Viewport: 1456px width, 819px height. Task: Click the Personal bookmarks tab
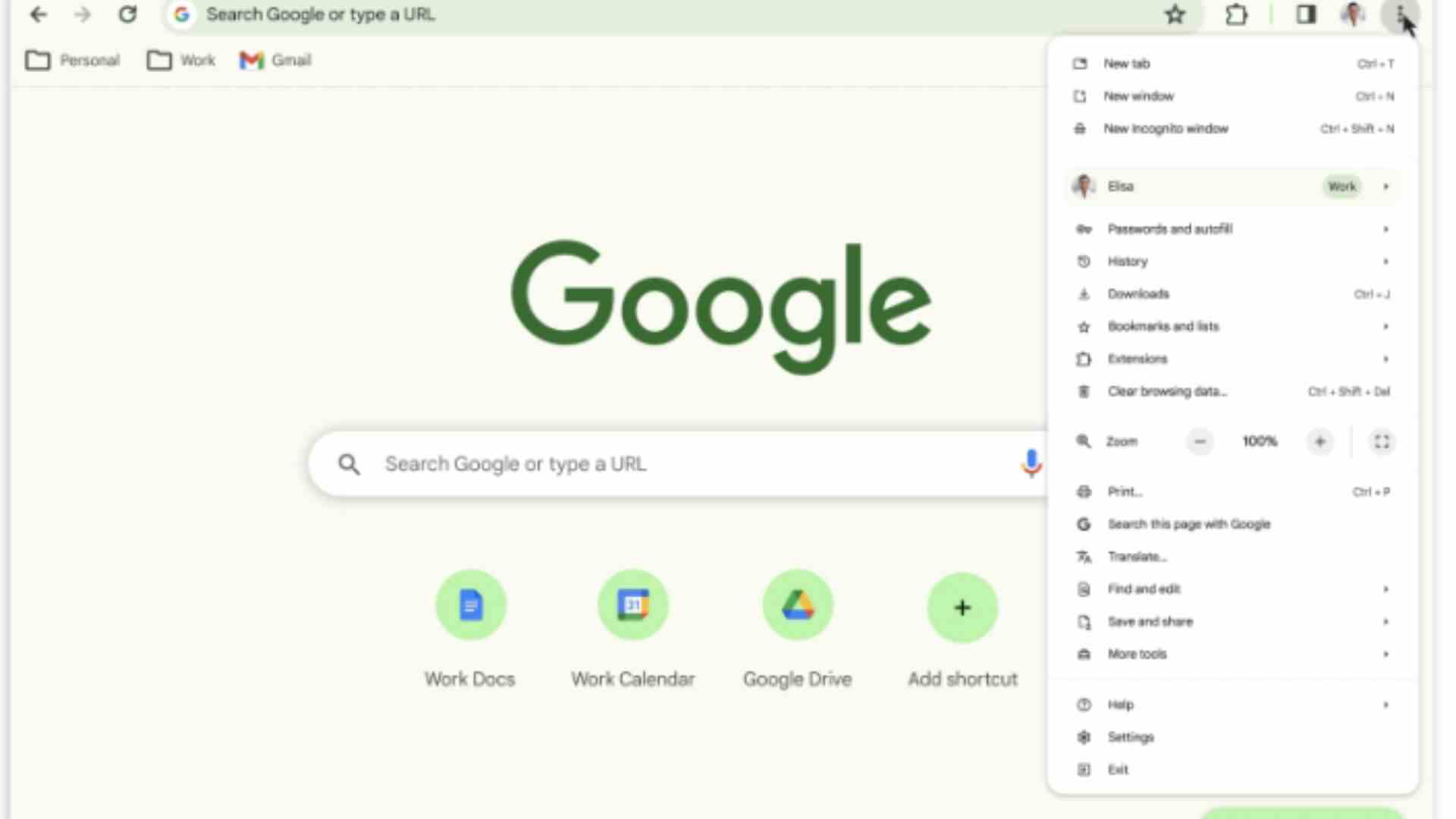pos(74,60)
